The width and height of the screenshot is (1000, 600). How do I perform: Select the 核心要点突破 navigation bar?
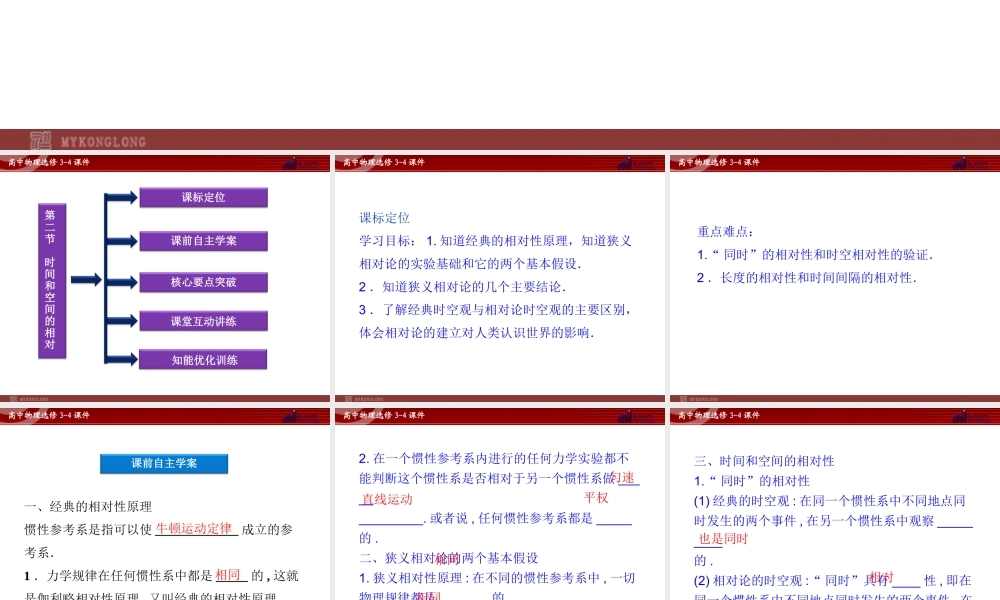click(x=205, y=282)
